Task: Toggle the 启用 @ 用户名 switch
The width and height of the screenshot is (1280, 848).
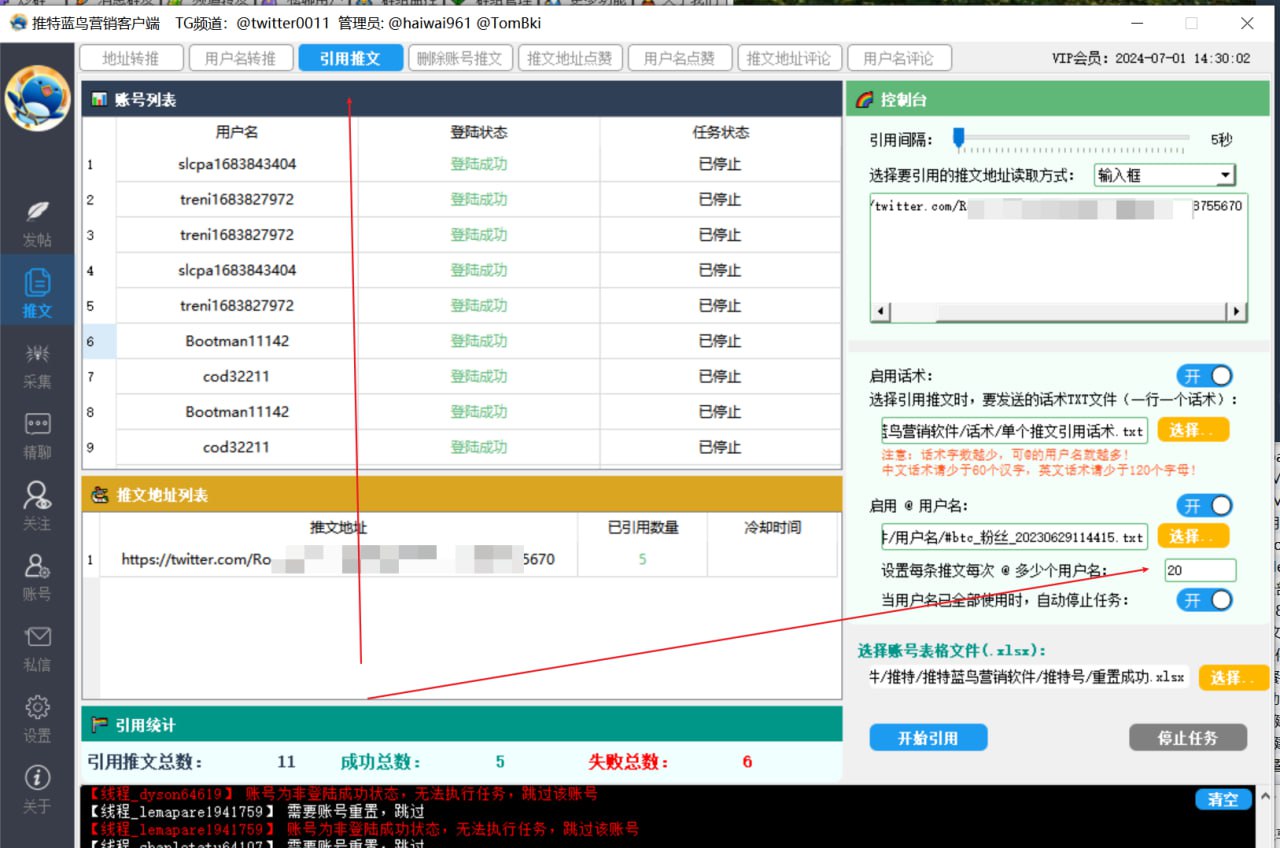Action: pyautogui.click(x=1204, y=506)
